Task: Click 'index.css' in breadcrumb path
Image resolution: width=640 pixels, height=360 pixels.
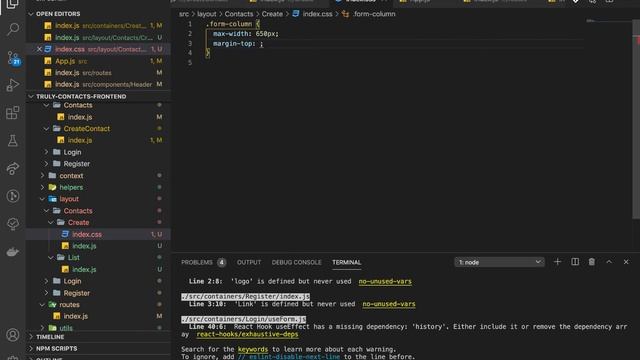Action: pyautogui.click(x=317, y=14)
